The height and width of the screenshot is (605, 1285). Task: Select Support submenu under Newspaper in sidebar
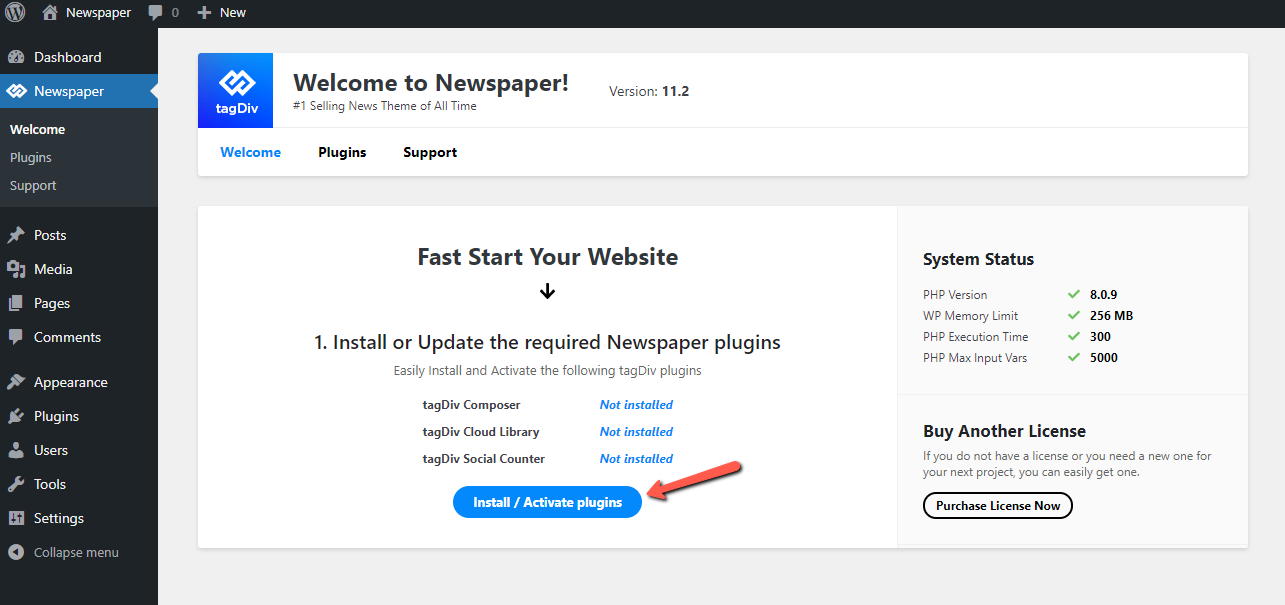click(33, 185)
